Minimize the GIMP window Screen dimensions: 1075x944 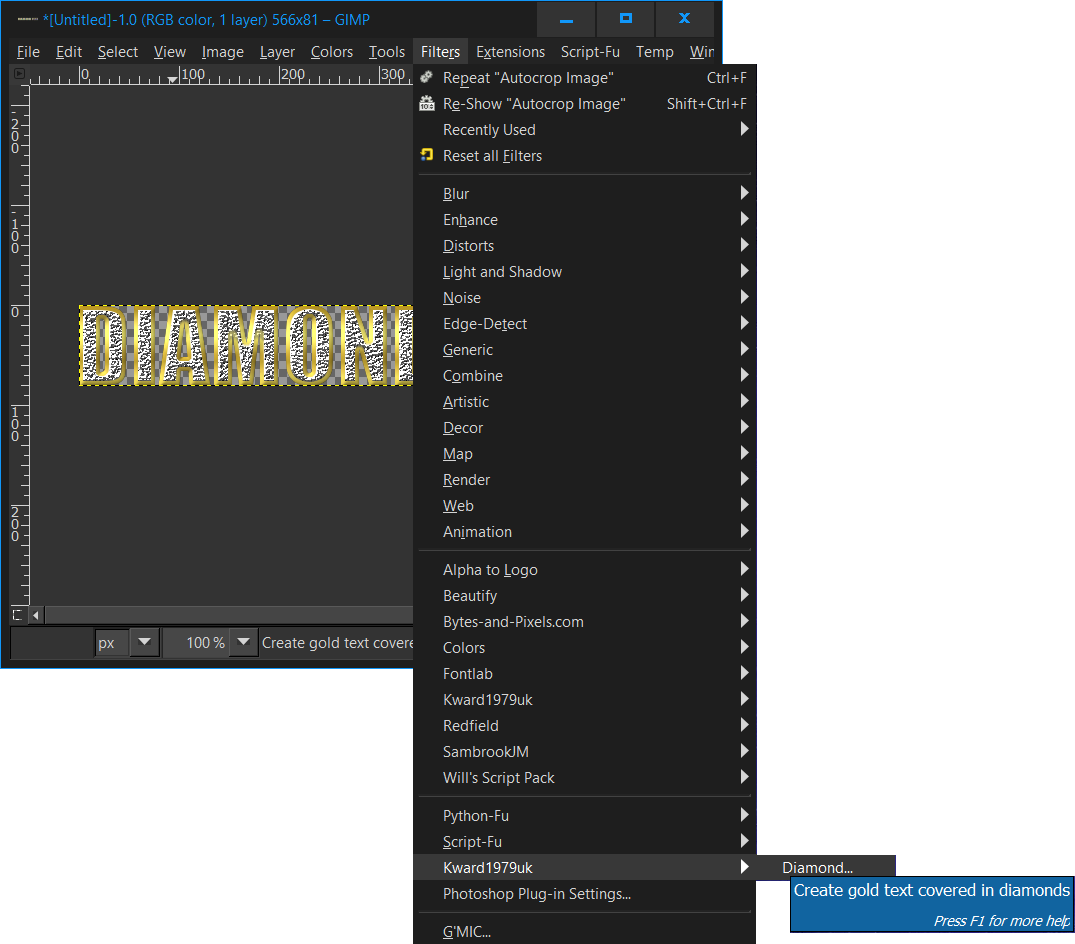(566, 19)
